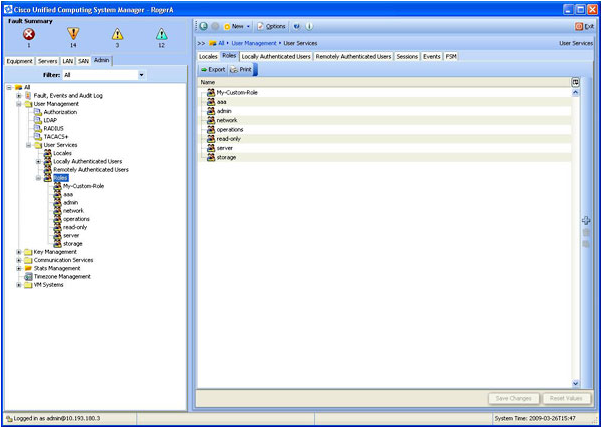Click the add plus icon beside the table
This screenshot has width=601, height=427.
click(x=586, y=220)
